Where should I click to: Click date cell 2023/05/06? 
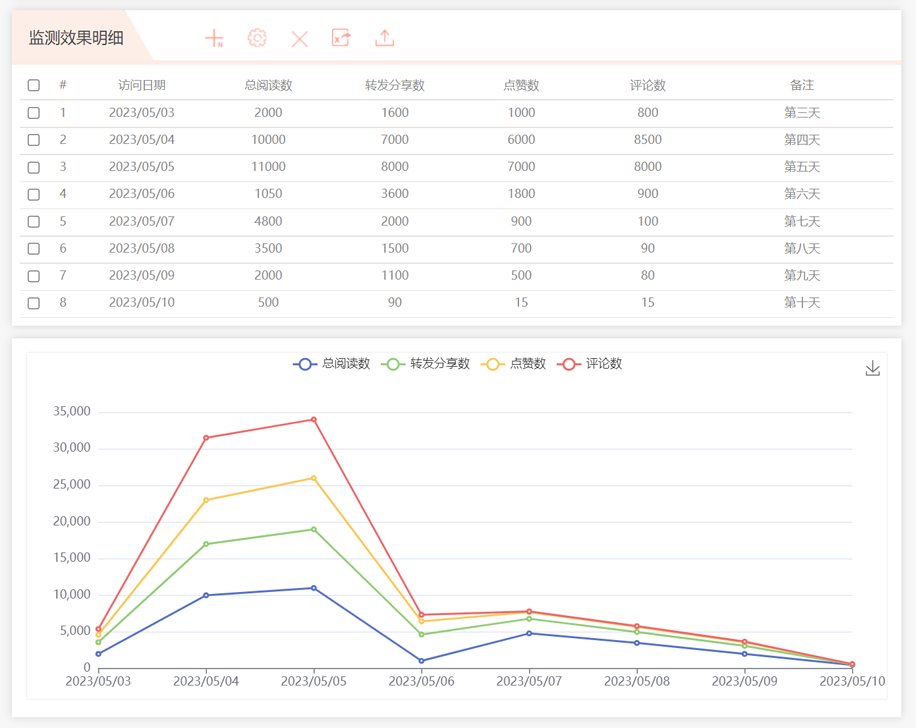click(x=141, y=194)
